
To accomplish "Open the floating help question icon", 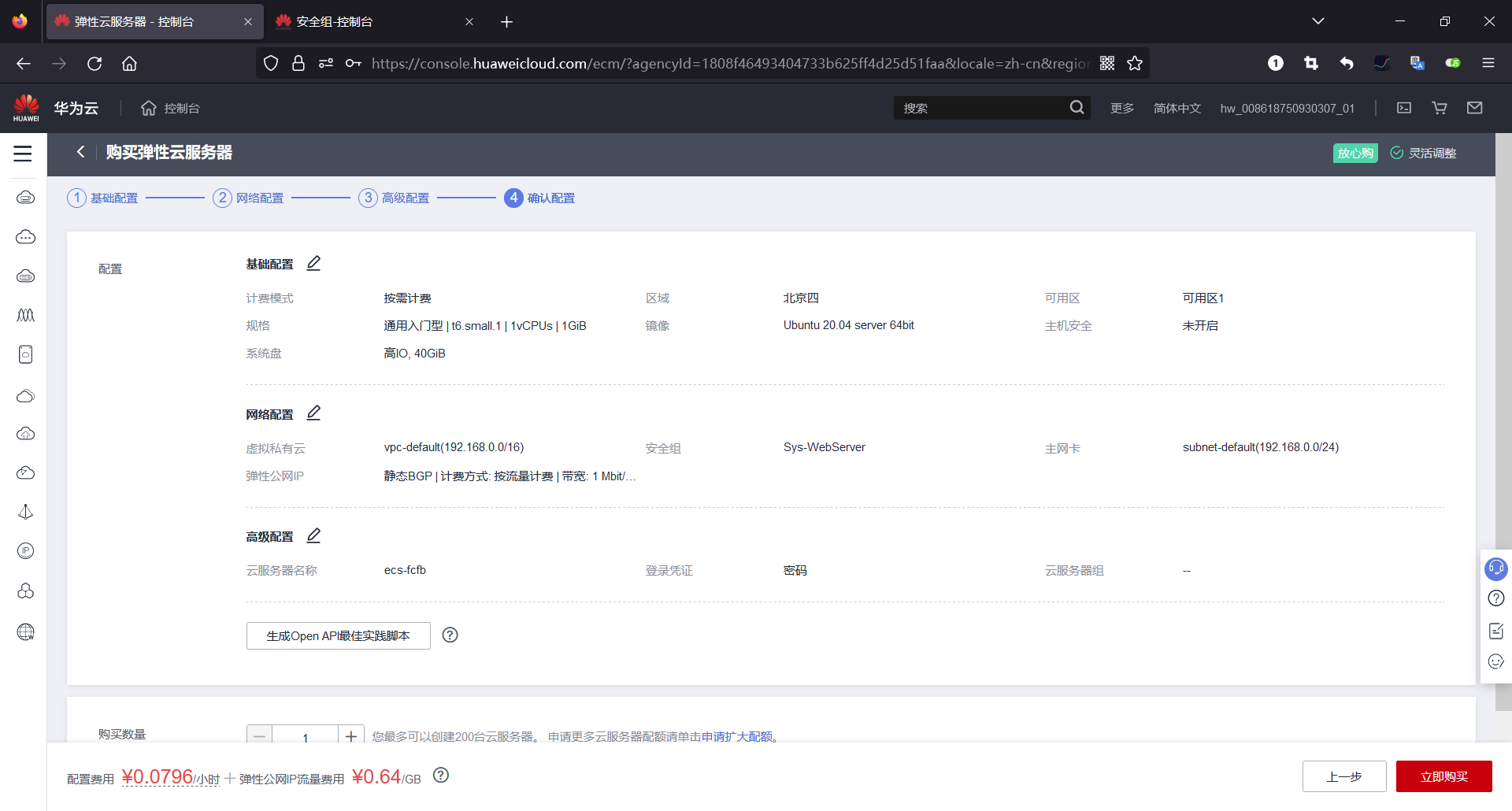I will 1496,598.
